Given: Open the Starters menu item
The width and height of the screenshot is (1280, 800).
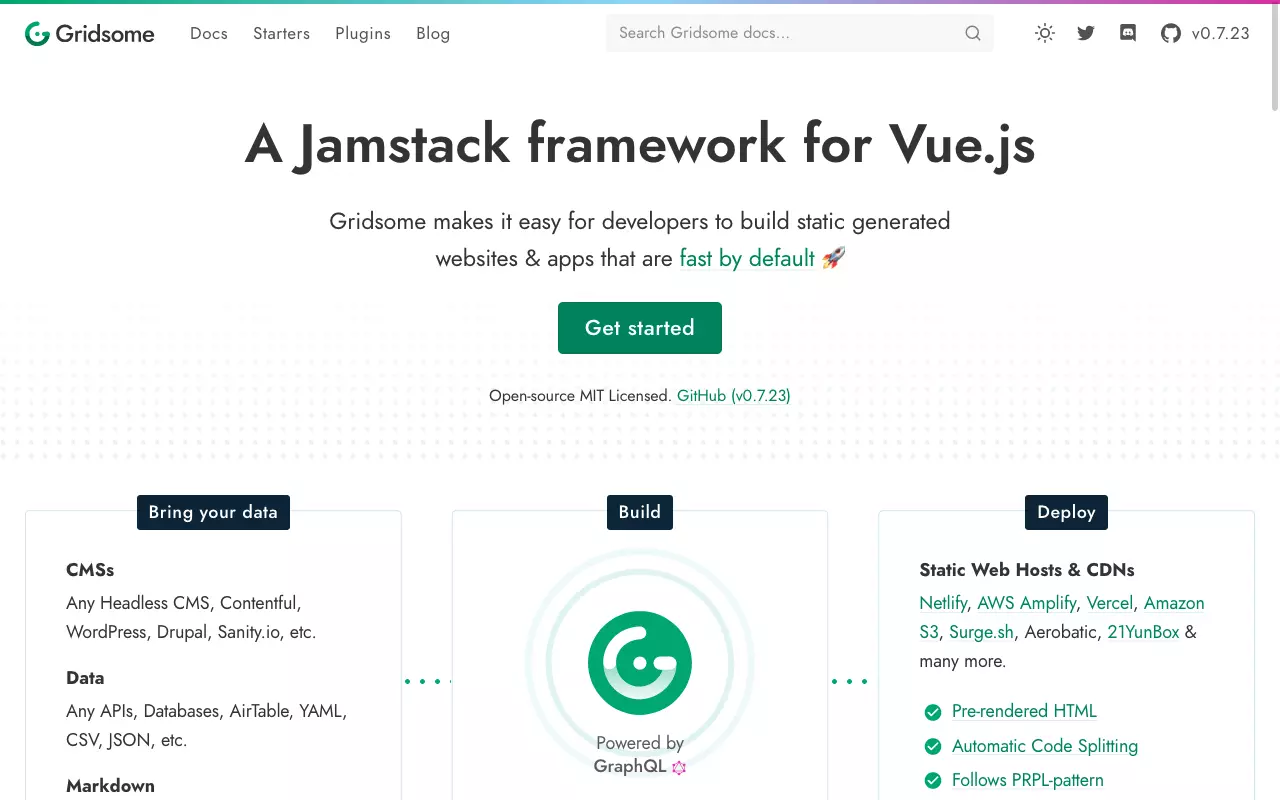Looking at the screenshot, I should [x=281, y=33].
